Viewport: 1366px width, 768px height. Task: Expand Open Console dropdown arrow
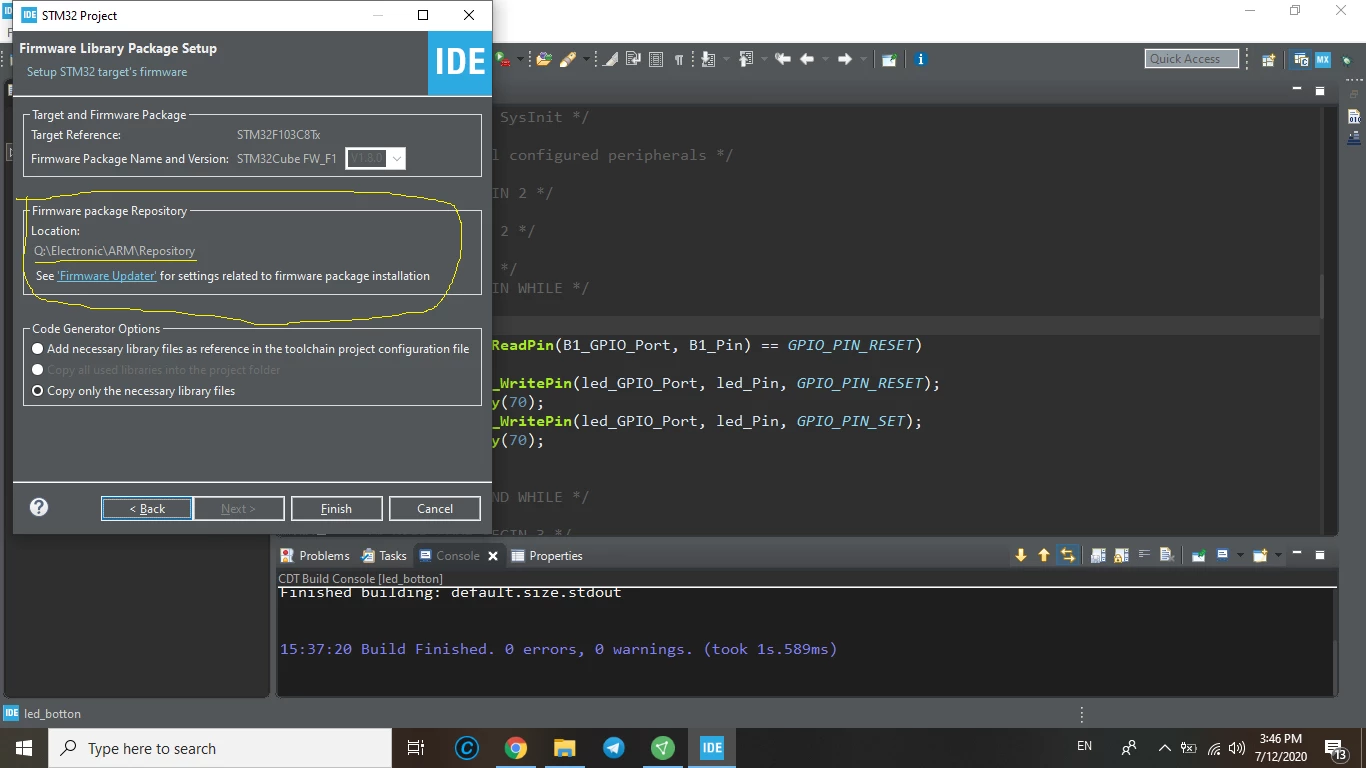(x=1278, y=555)
